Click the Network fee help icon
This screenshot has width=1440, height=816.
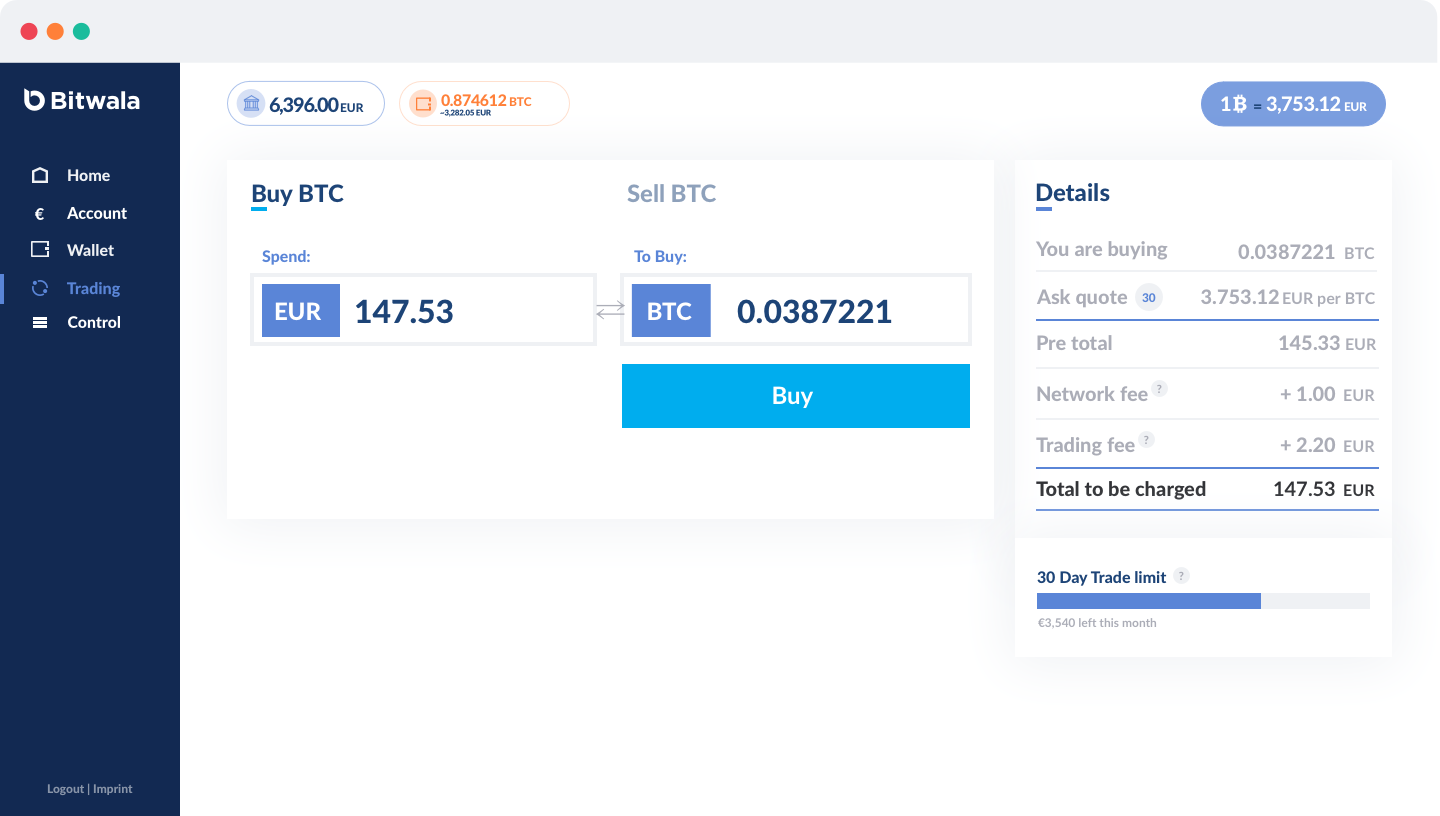1159,388
